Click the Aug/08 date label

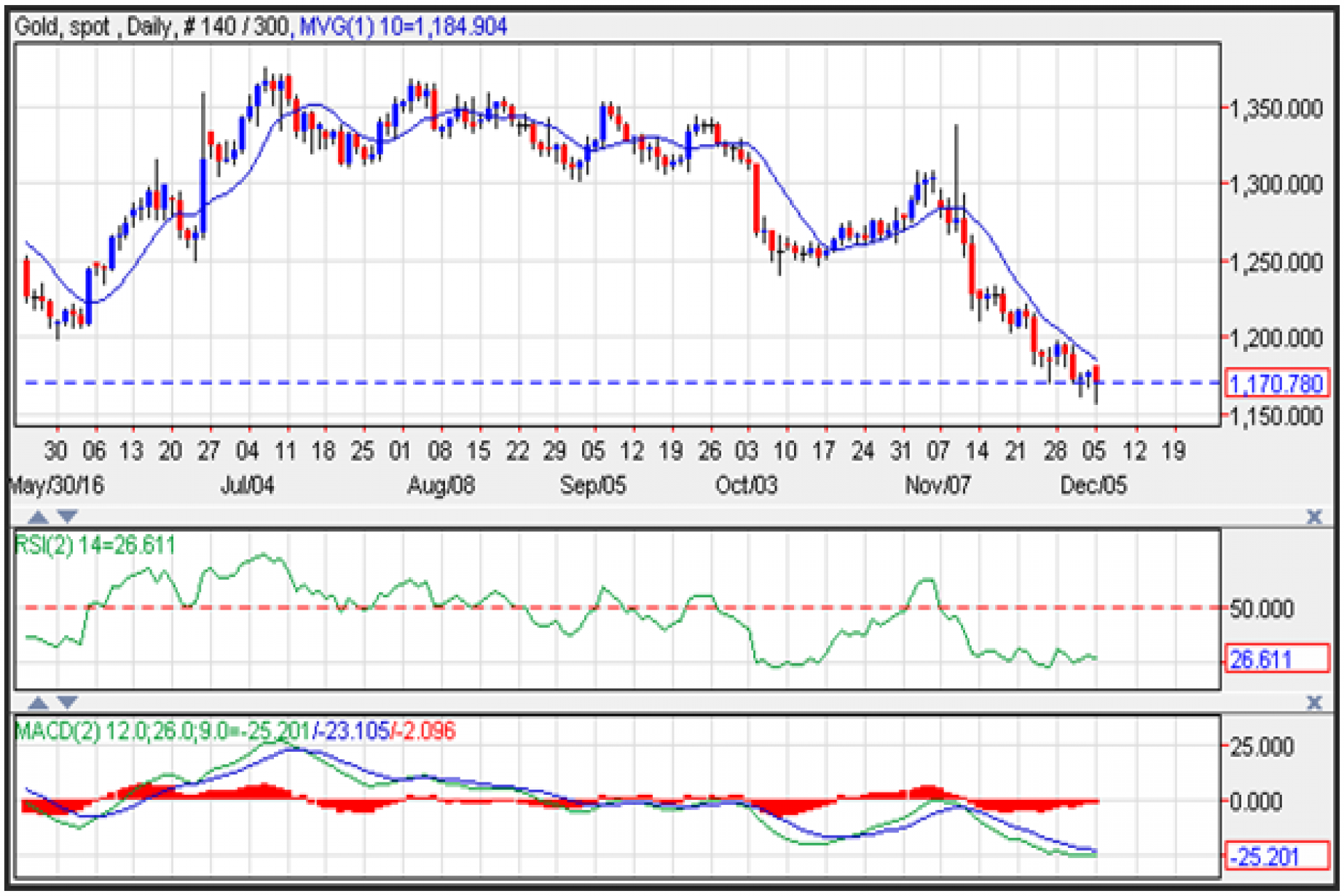tap(441, 485)
